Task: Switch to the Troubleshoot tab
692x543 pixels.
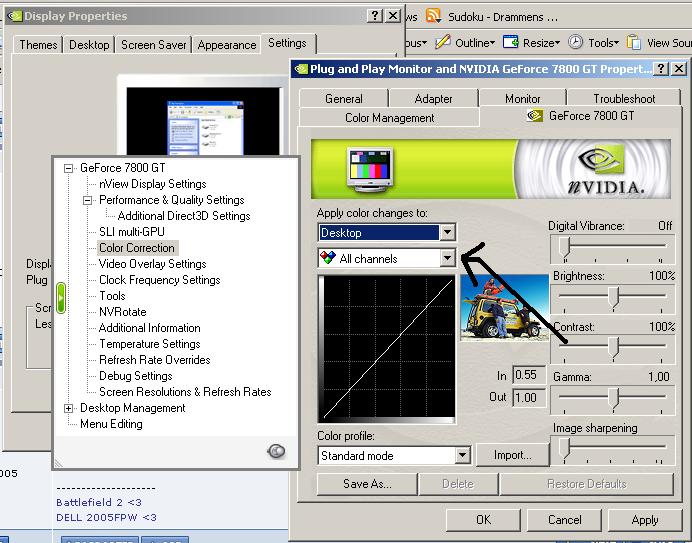Action: 624,98
